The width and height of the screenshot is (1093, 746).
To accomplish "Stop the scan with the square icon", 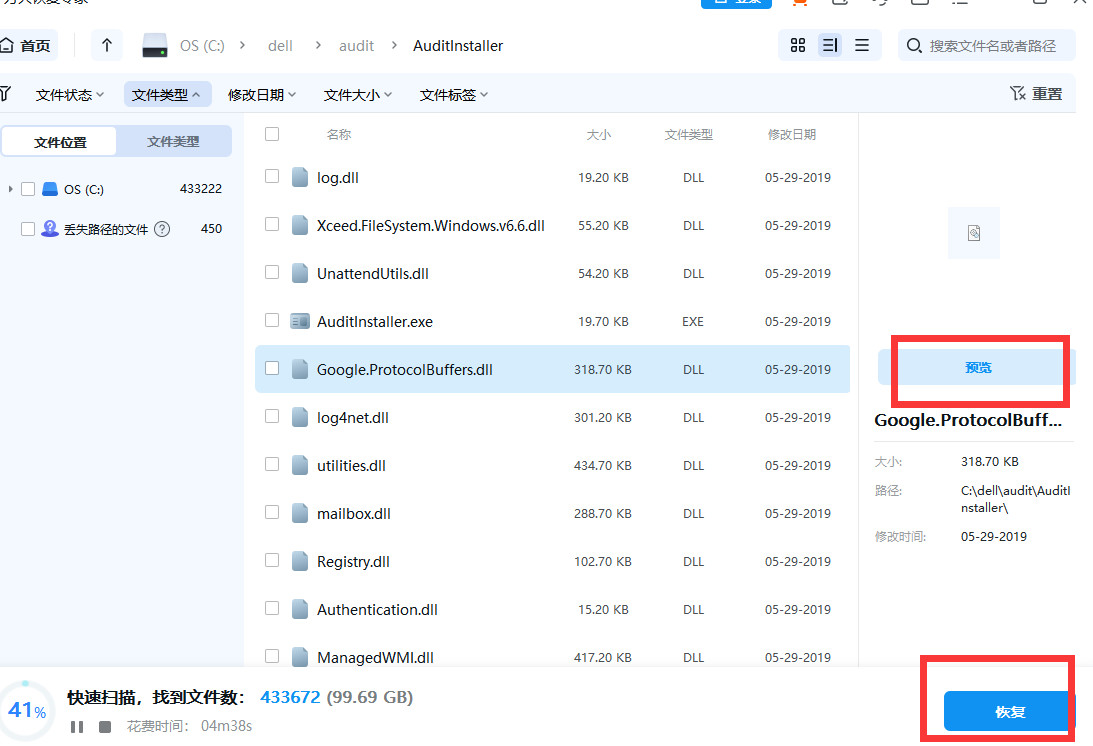I will (x=105, y=726).
